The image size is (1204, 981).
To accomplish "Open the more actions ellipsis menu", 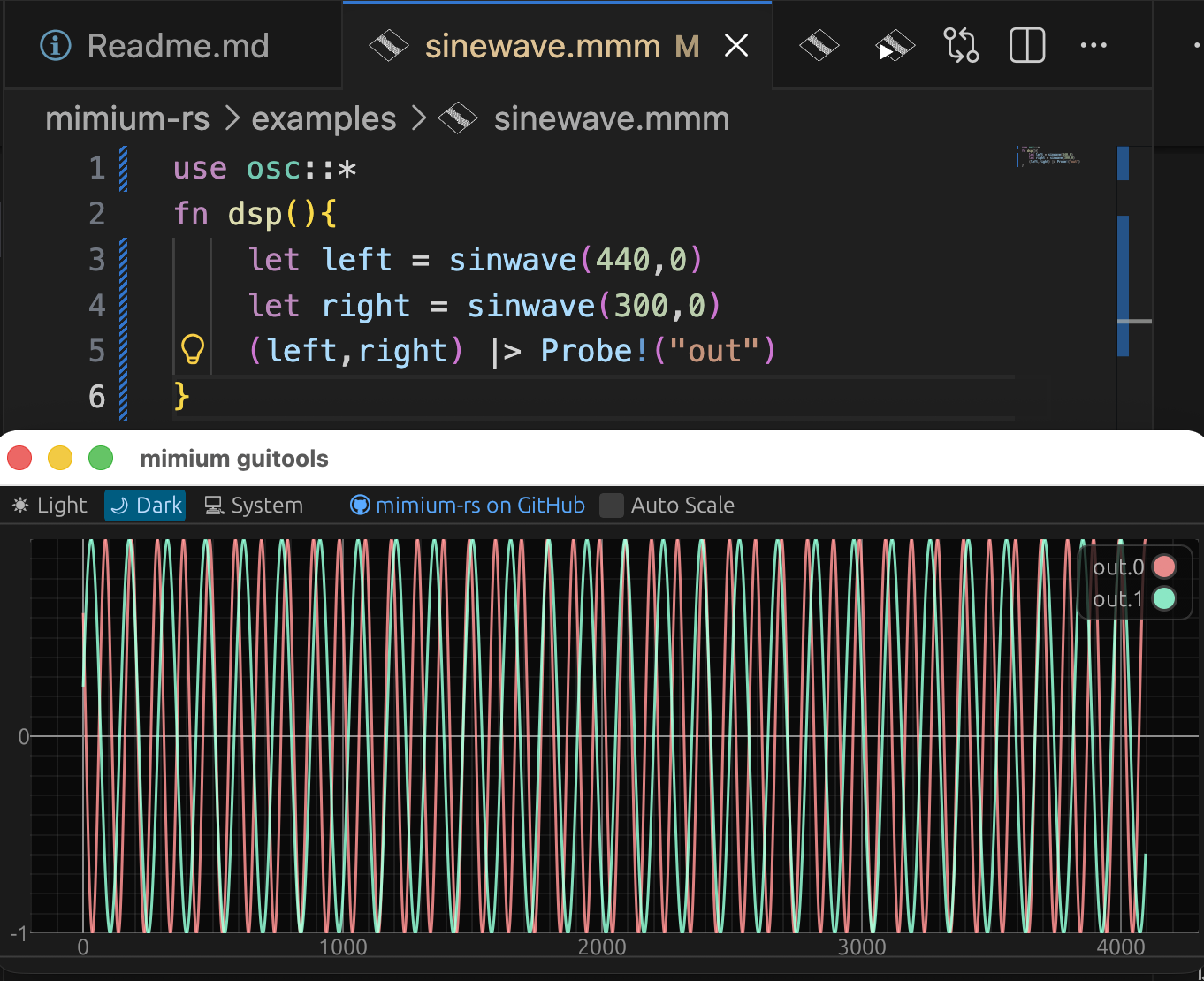I will 1094,45.
